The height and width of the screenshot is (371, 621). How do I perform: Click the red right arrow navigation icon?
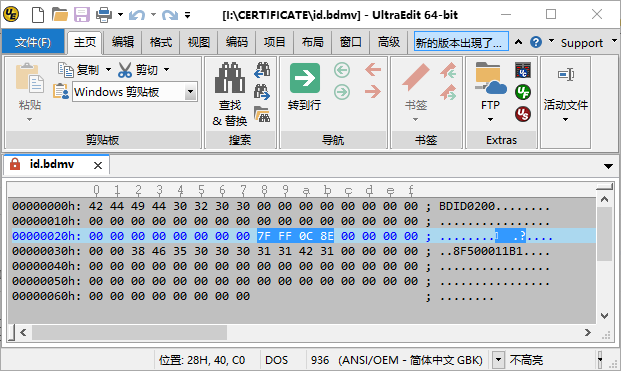[373, 92]
